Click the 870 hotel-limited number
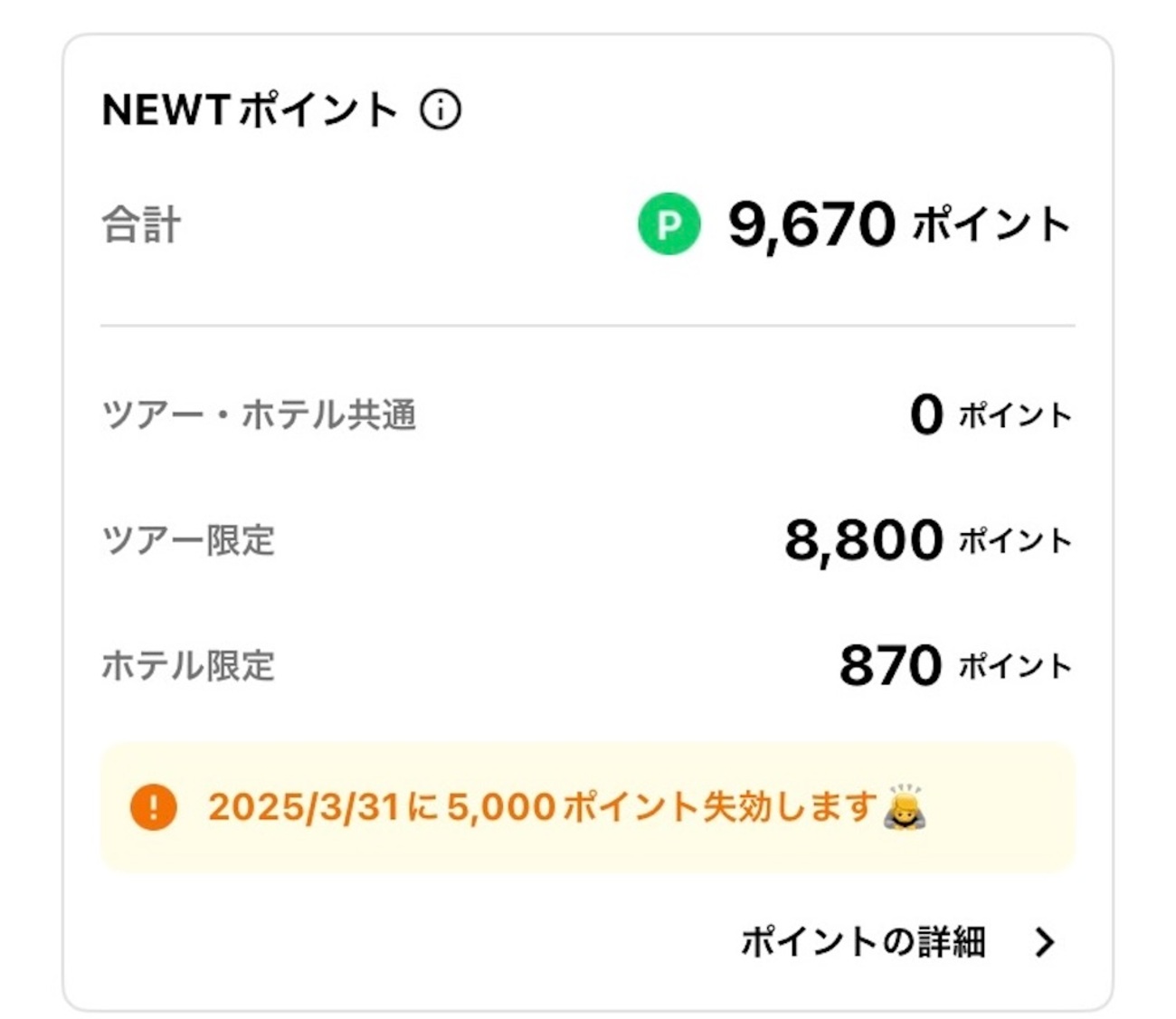1176x1019 pixels. tap(890, 666)
